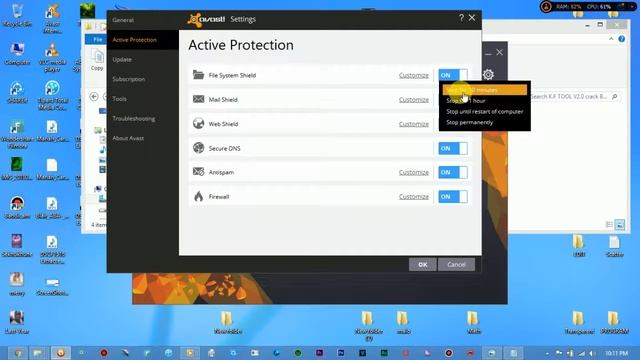Click the Mail Shield envelope icon
640x360 pixels.
[198, 99]
